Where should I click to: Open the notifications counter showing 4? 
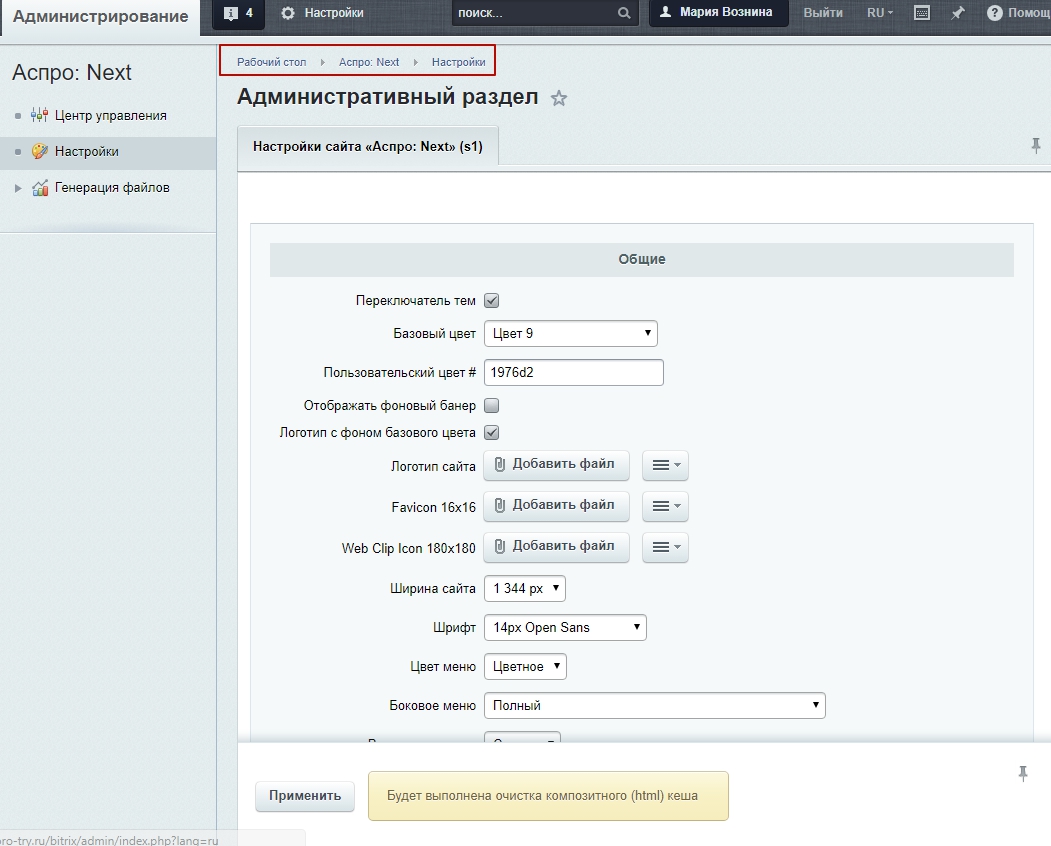tap(239, 13)
